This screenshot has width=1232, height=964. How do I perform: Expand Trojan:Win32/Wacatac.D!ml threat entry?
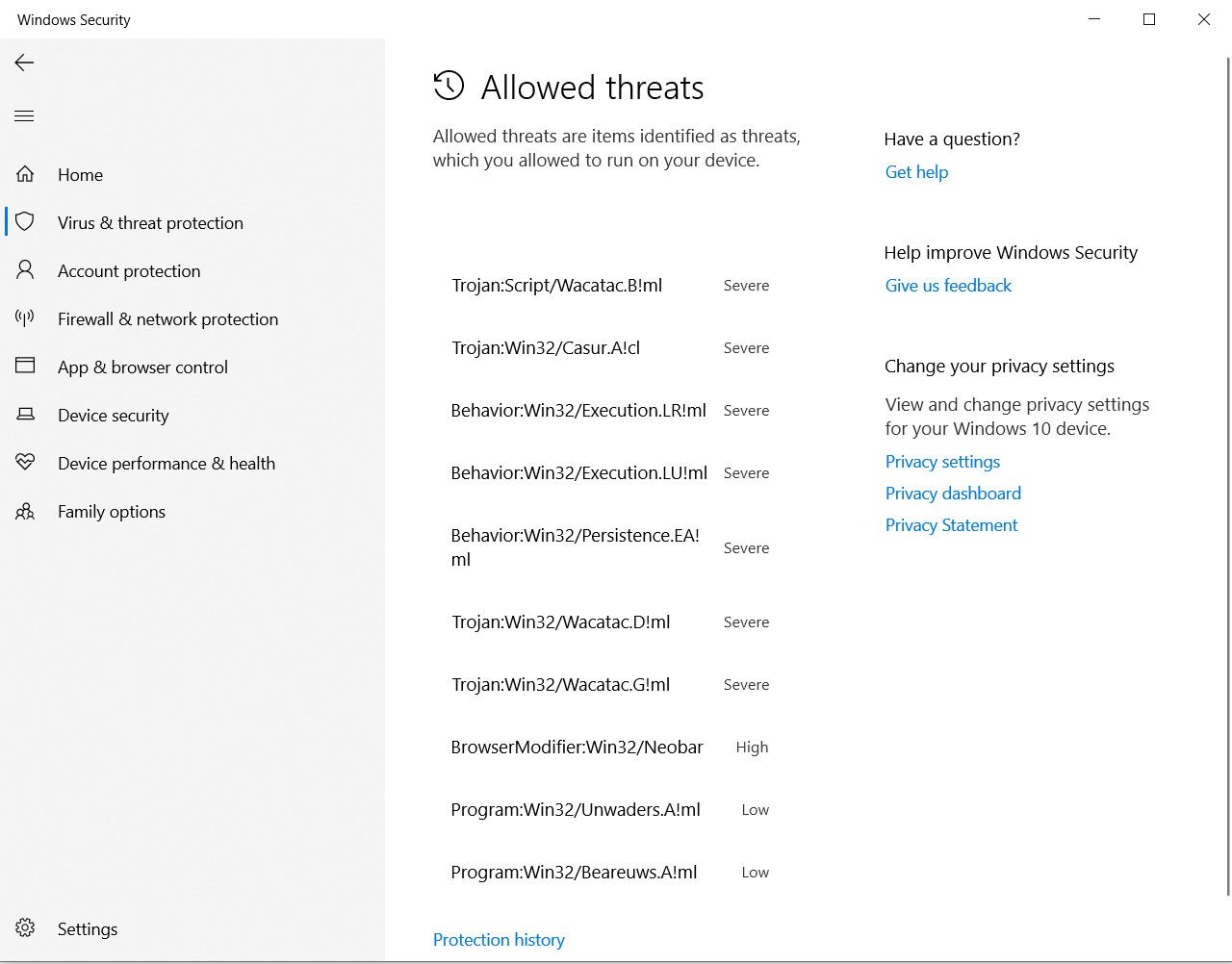pyautogui.click(x=610, y=622)
